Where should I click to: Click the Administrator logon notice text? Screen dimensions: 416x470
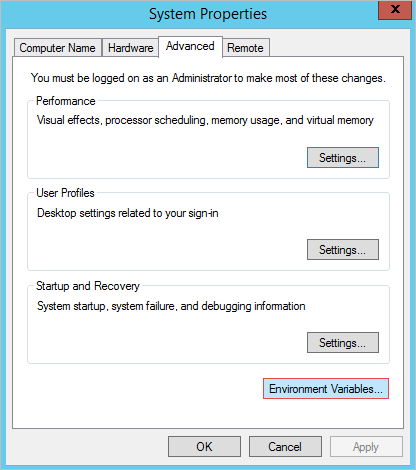click(208, 78)
